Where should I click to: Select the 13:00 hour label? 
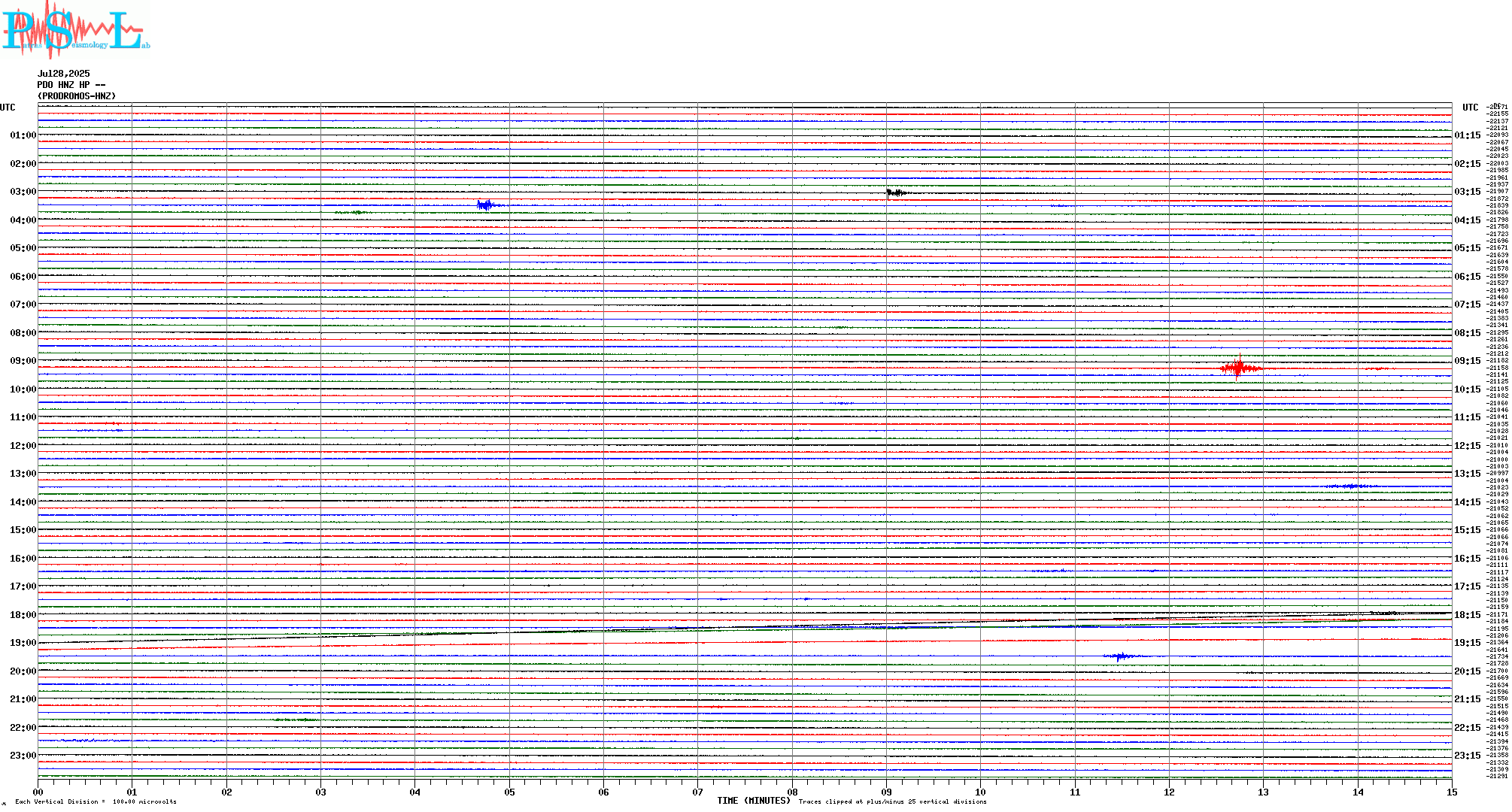coord(23,474)
